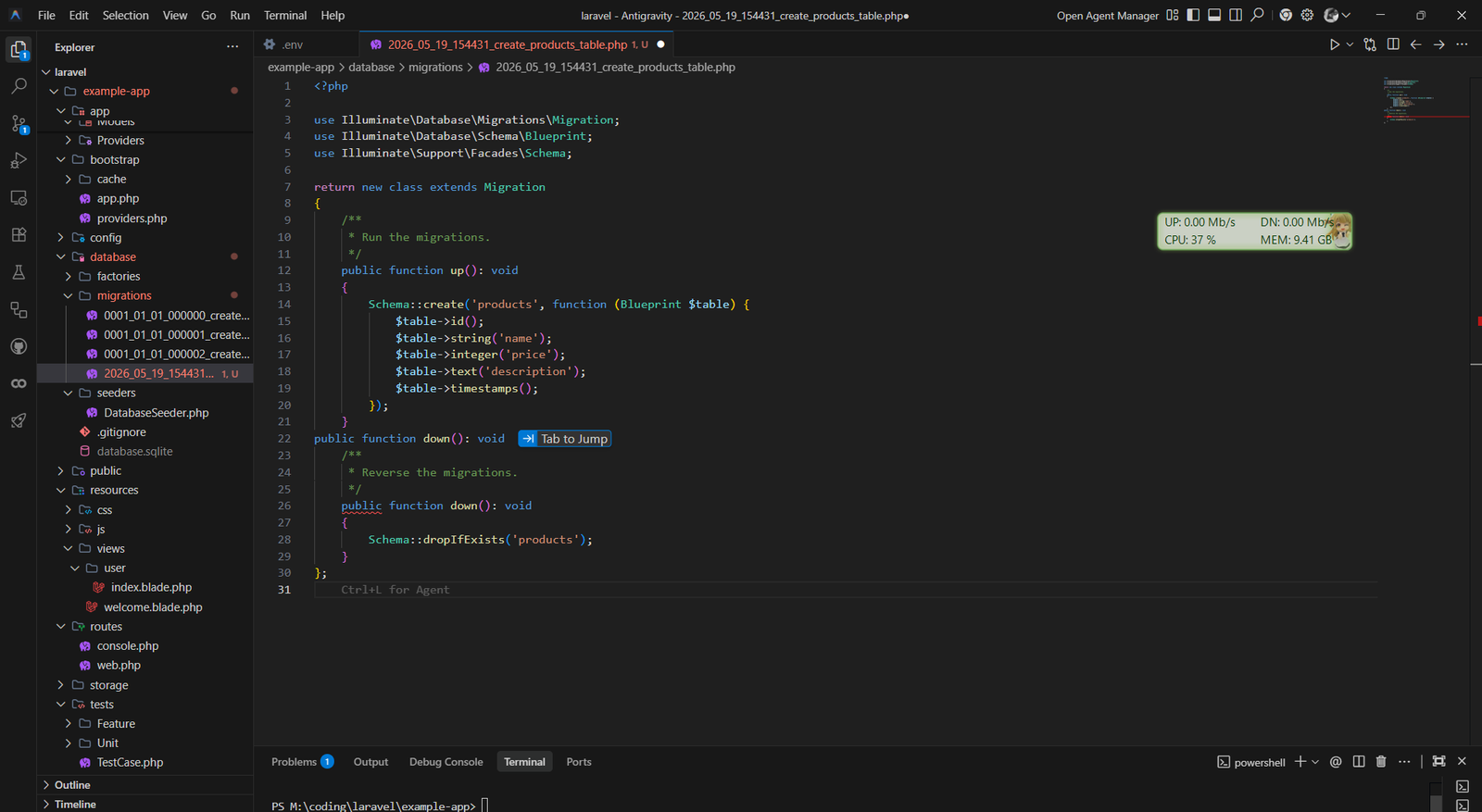Image resolution: width=1482 pixels, height=812 pixels.
Task: Open terminal panel more actions ellipsis
Action: click(1404, 762)
